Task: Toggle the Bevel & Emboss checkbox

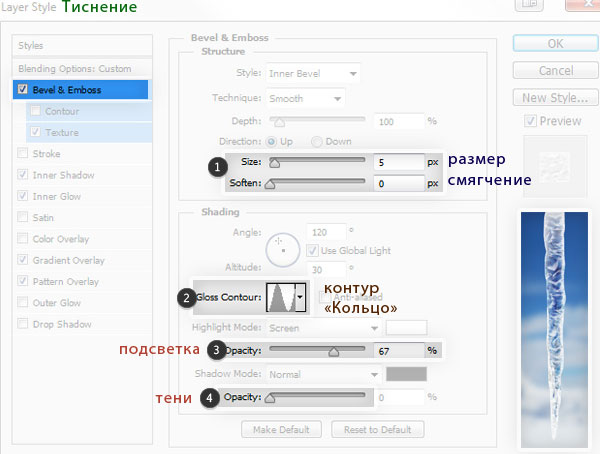Action: coord(23,89)
